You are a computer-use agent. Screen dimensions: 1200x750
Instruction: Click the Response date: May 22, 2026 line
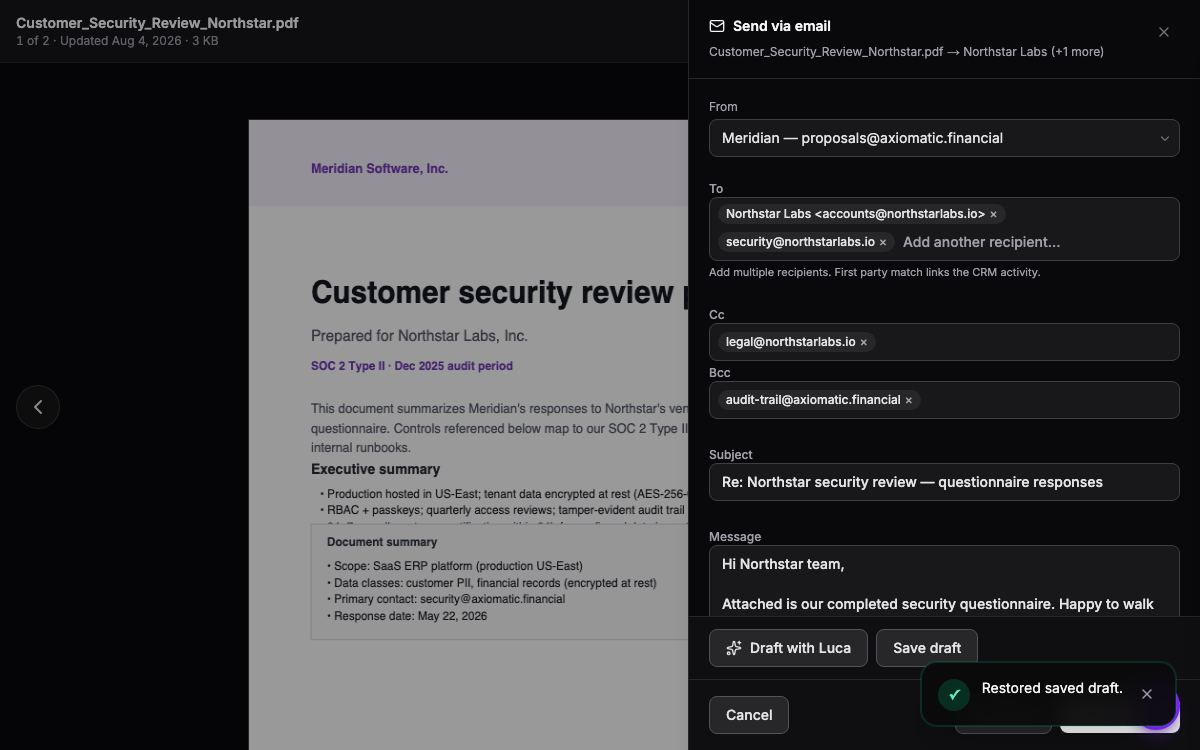407,616
